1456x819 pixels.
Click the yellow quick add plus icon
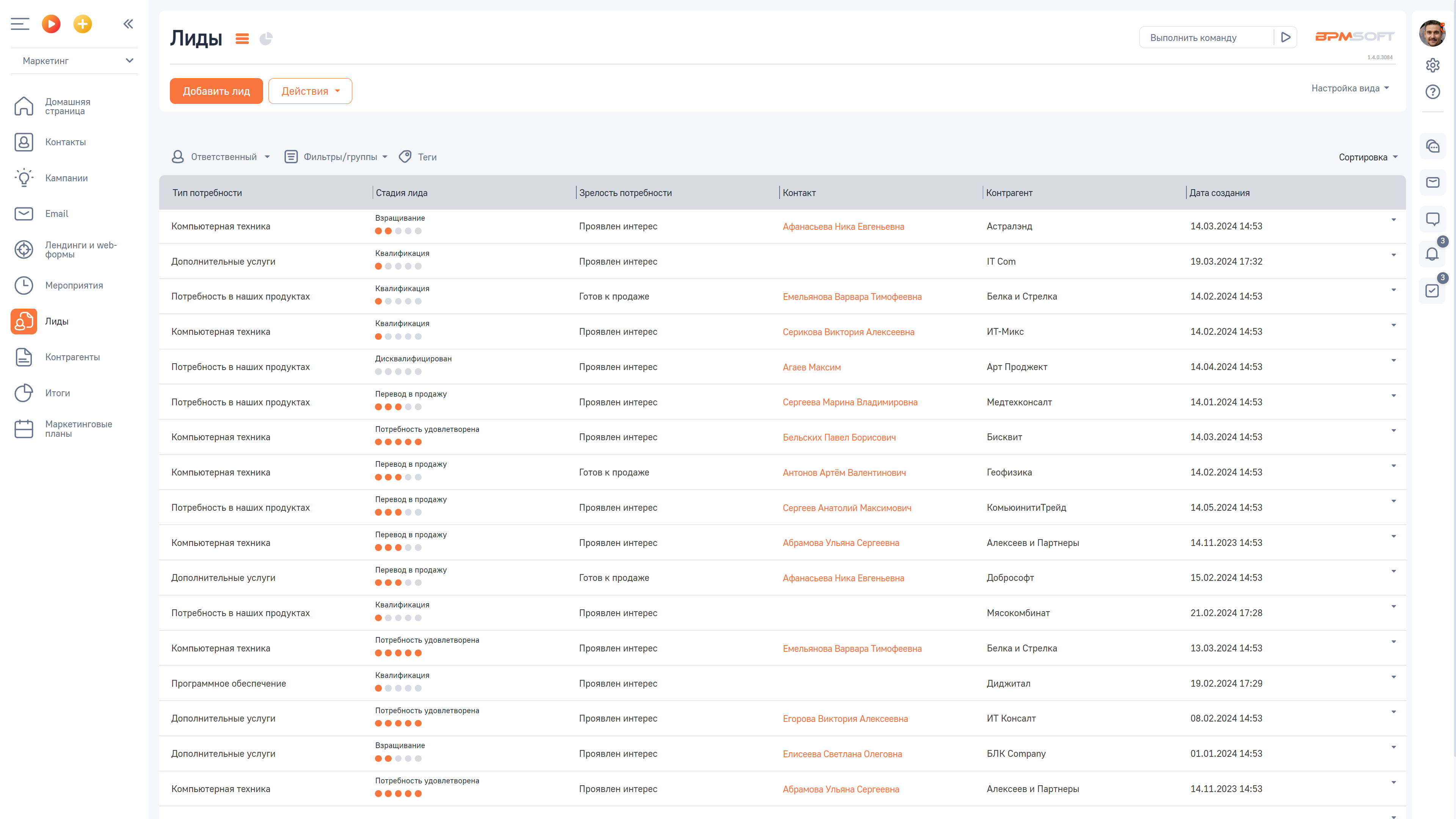(x=83, y=24)
